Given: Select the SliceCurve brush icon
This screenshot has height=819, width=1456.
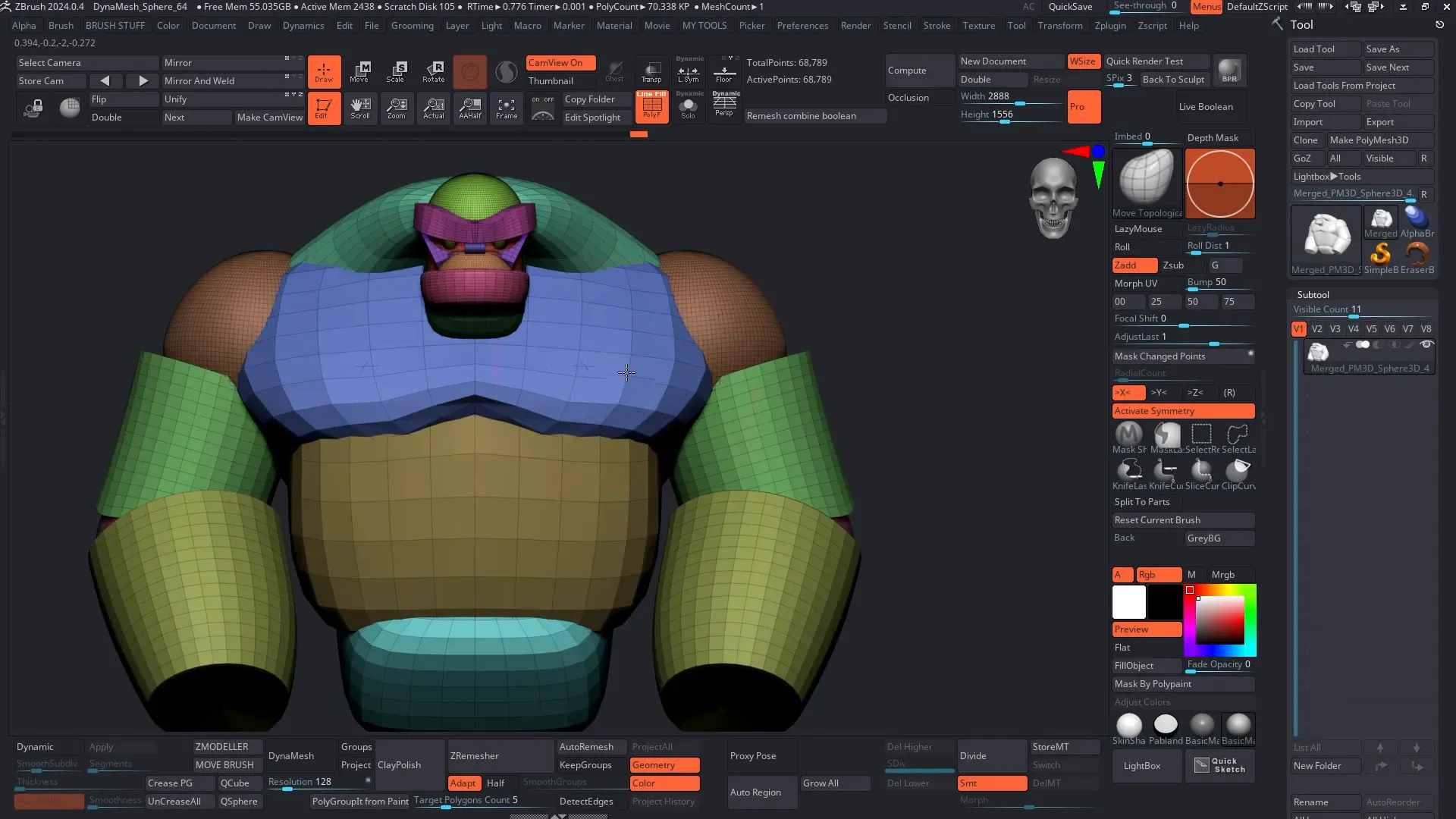Looking at the screenshot, I should [x=1201, y=475].
